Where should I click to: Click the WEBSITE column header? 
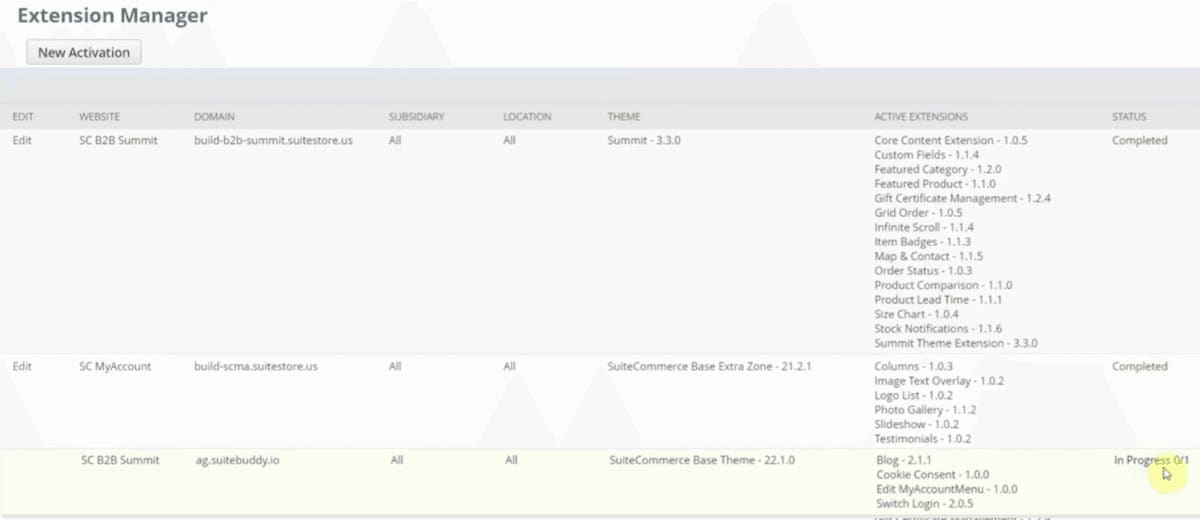(x=99, y=117)
